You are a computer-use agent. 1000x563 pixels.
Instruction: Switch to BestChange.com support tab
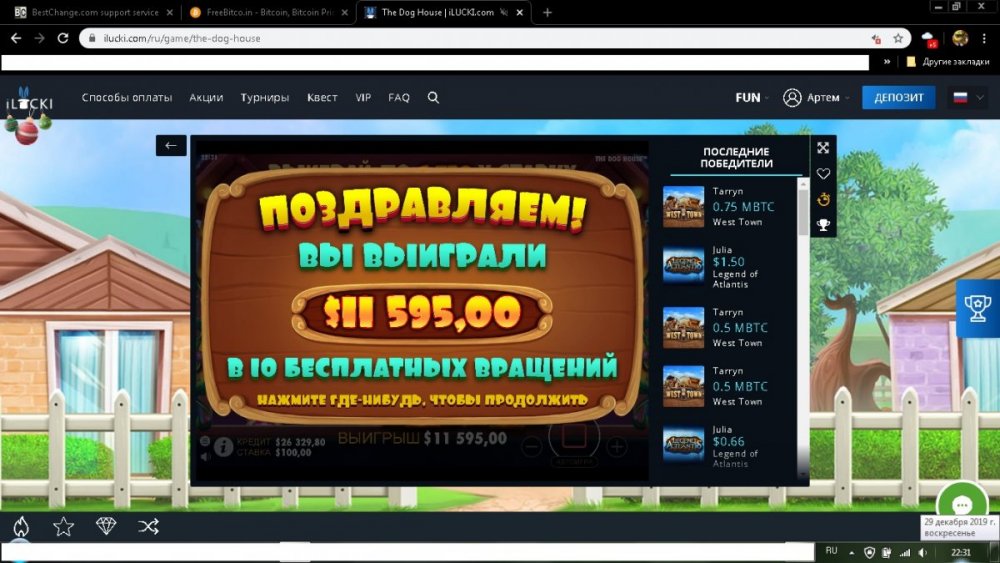[x=94, y=12]
